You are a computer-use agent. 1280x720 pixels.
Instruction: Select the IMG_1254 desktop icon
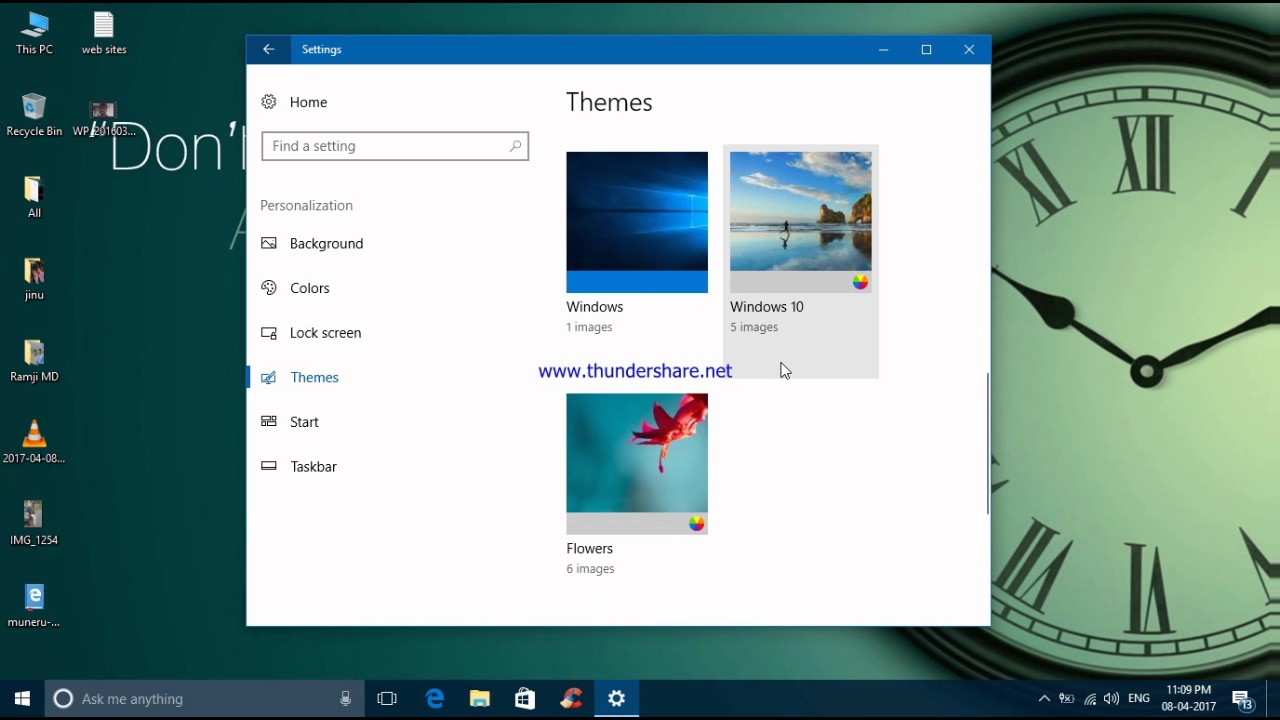click(34, 524)
